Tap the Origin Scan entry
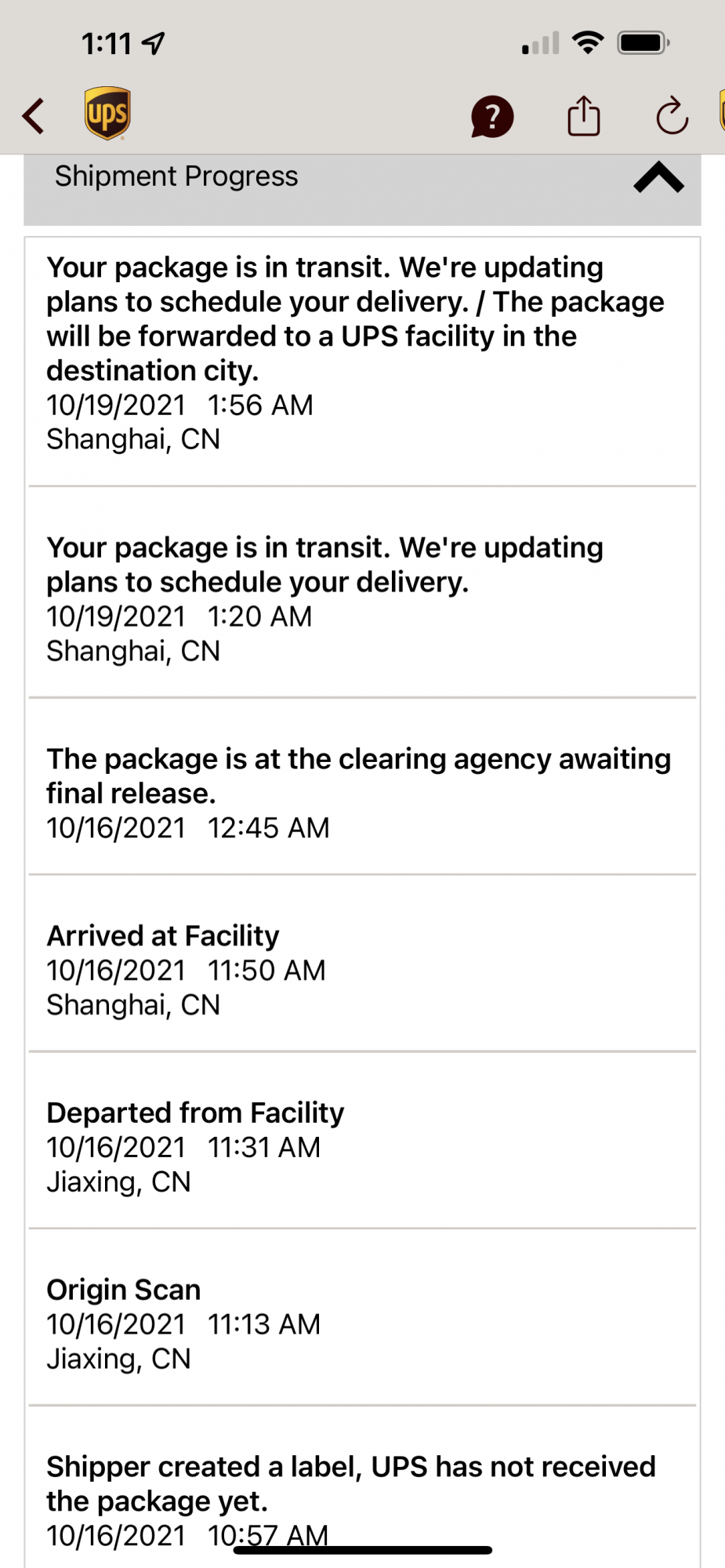Screen dimensions: 725x1568 362,1323
